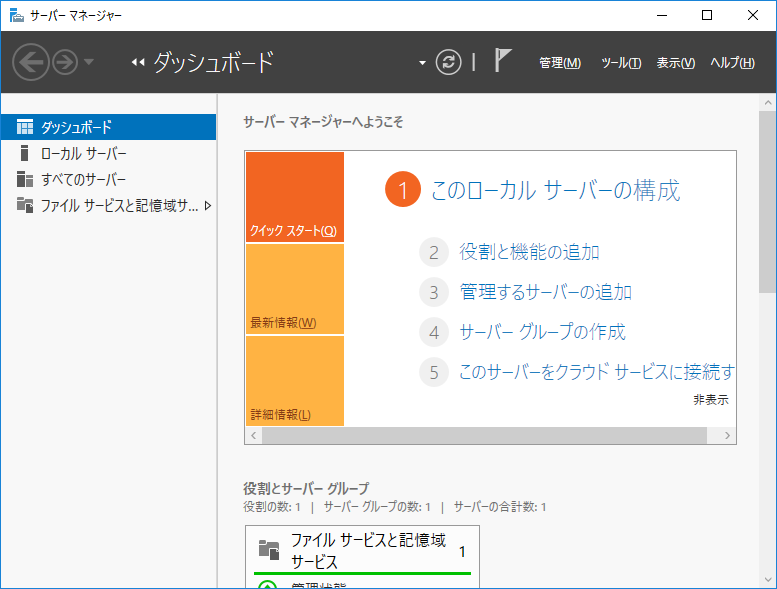This screenshot has height=589, width=777.
Task: Select the クイック スタート(Q) tile
Action: pos(295,197)
